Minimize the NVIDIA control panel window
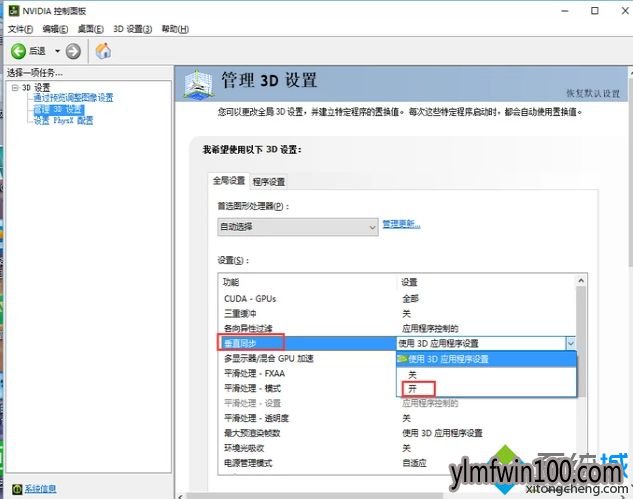The height and width of the screenshot is (499, 633). (565, 11)
